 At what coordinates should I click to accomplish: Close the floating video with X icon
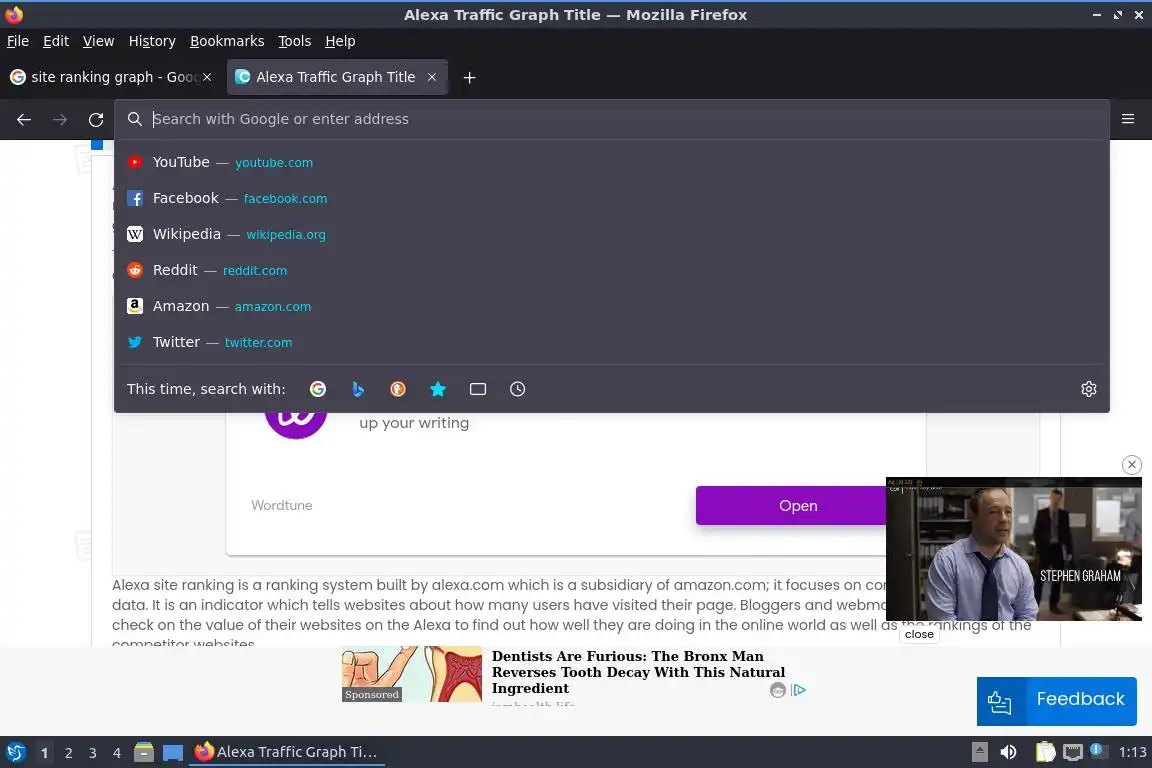[x=1131, y=464]
